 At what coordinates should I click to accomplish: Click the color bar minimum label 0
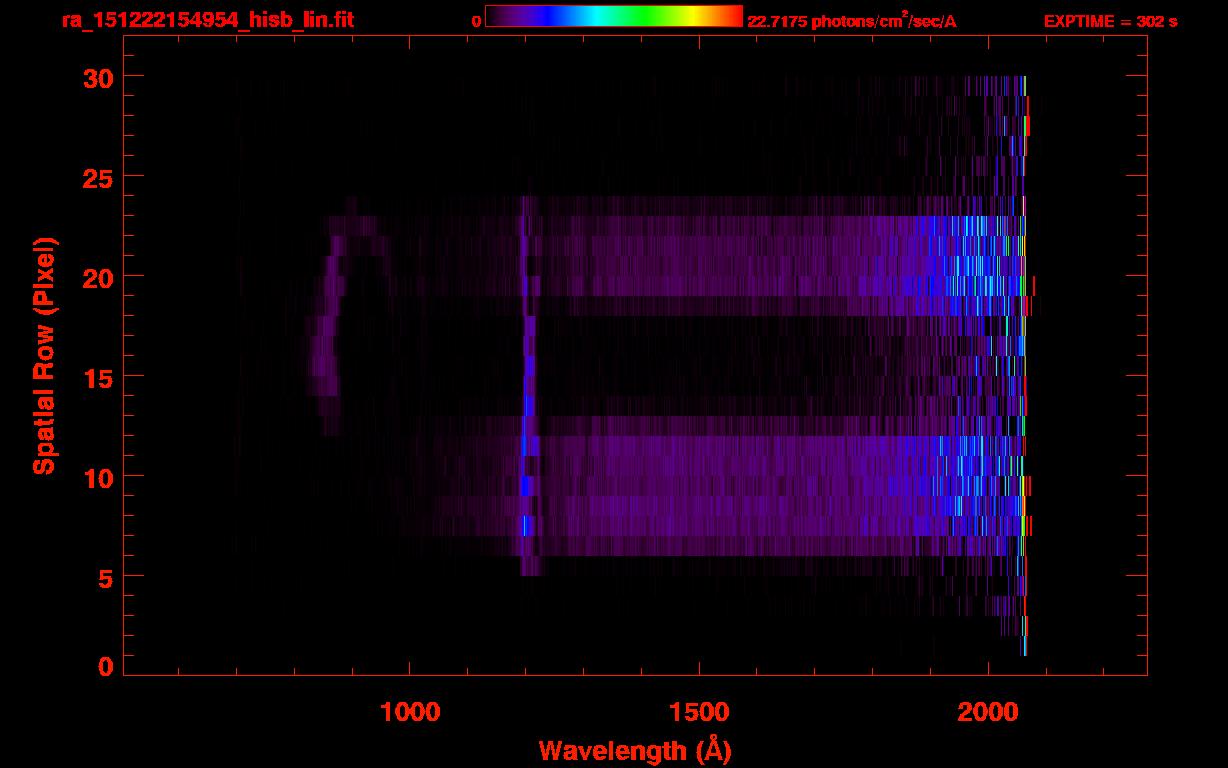[476, 21]
